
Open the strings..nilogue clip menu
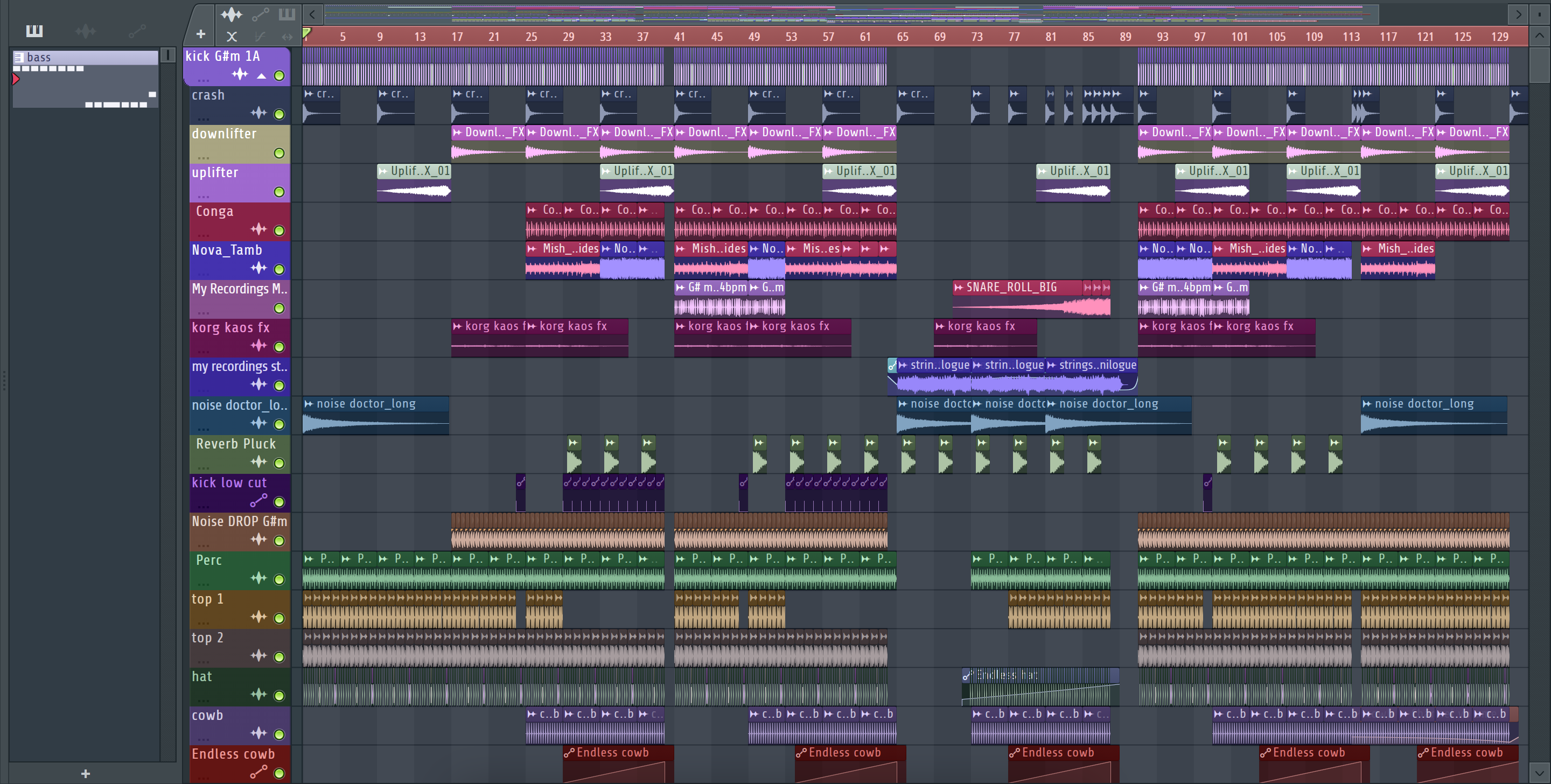point(1051,366)
